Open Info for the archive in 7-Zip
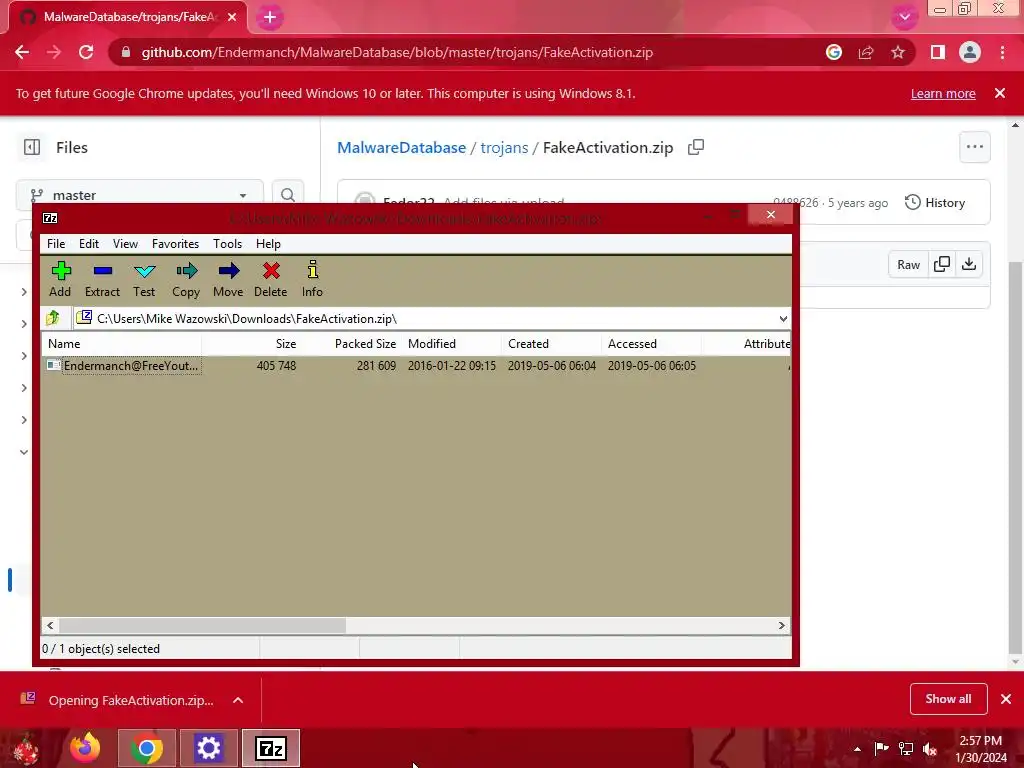This screenshot has width=1024, height=768. (x=312, y=280)
